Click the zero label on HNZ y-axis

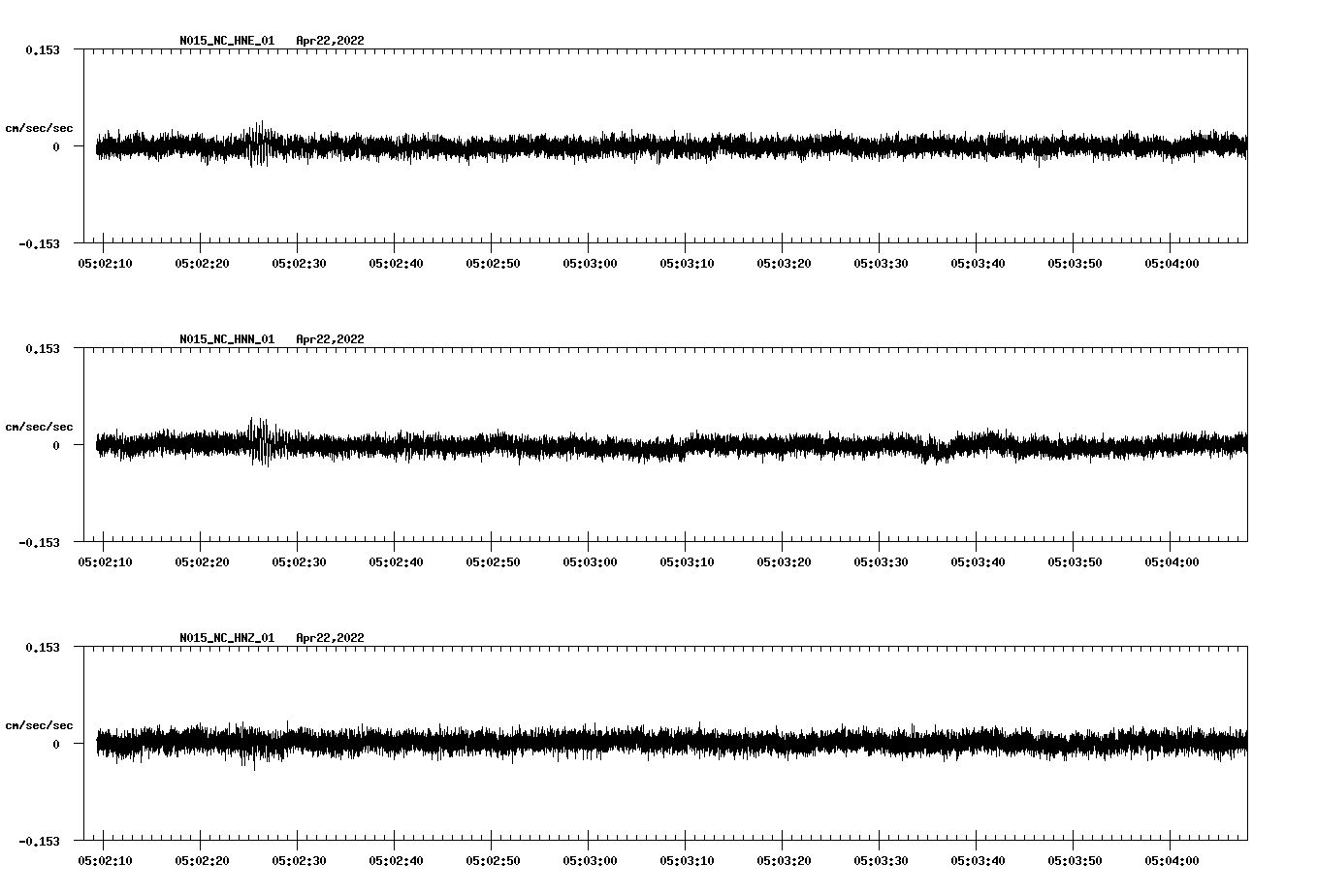pyautogui.click(x=56, y=744)
